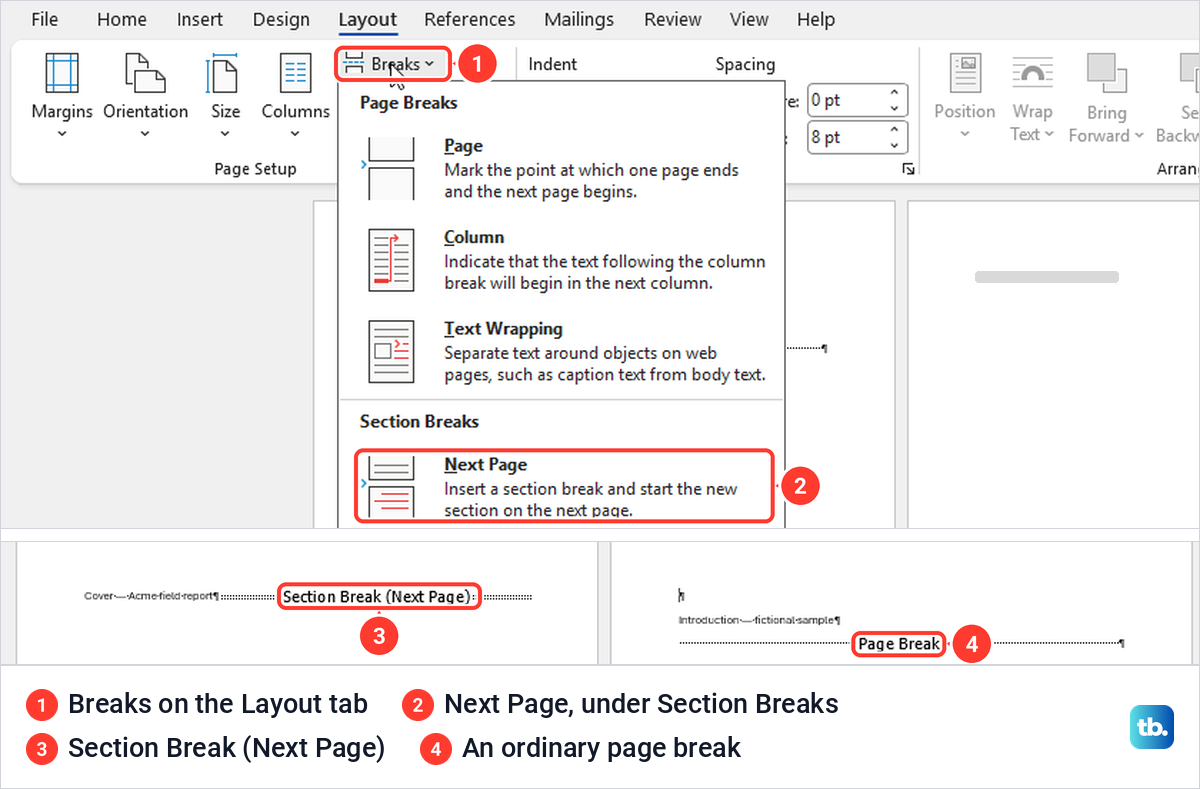Open the Breaks dropdown button
The height and width of the screenshot is (789, 1200).
click(x=392, y=64)
